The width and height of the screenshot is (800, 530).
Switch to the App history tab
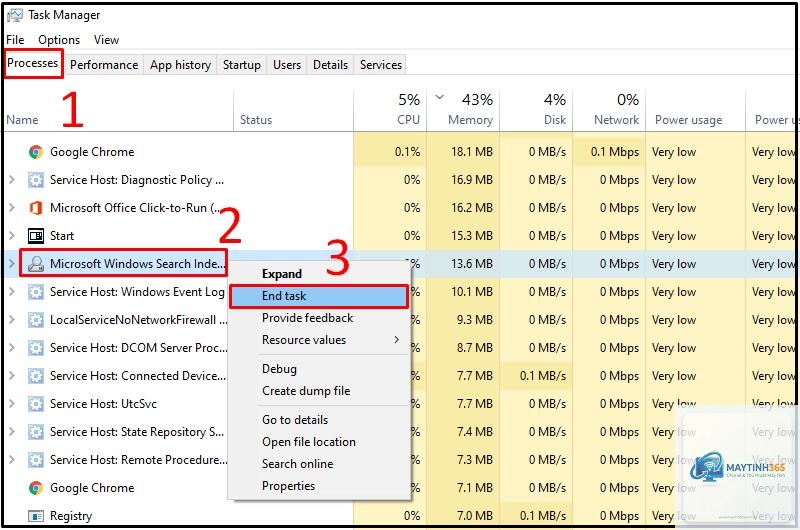(180, 65)
